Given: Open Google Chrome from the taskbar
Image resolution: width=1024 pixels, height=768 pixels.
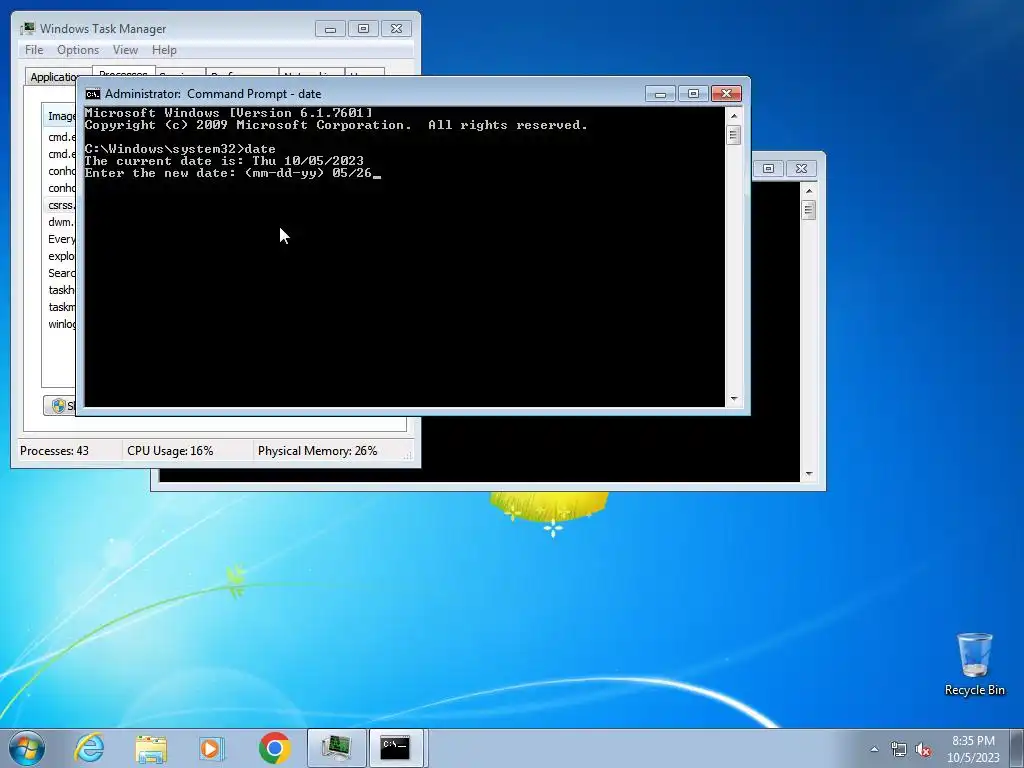Looking at the screenshot, I should pos(274,748).
